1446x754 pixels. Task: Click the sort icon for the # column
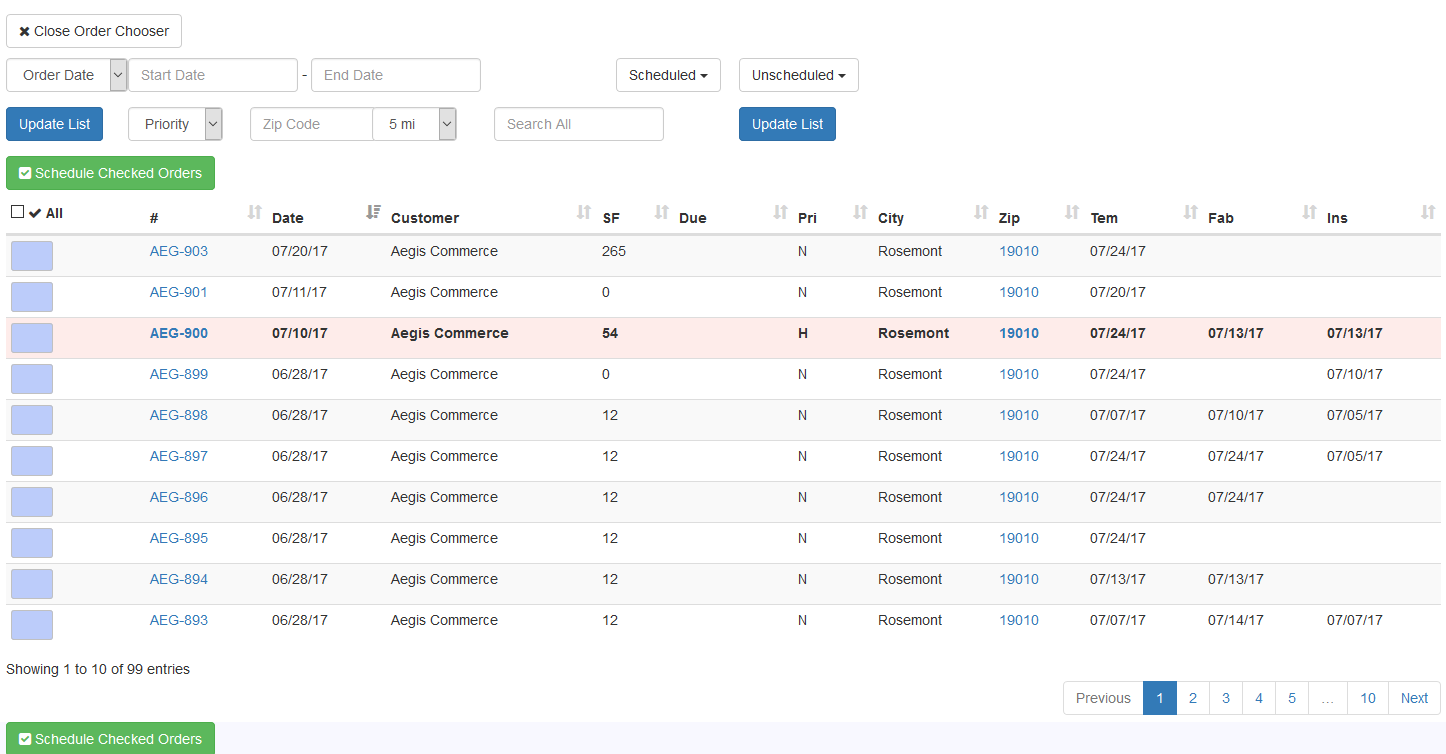tap(255, 212)
